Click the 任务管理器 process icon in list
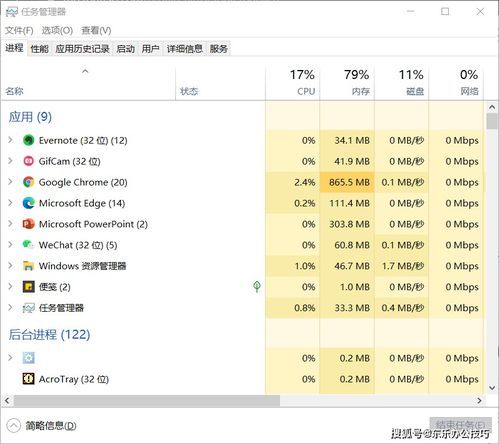This screenshot has width=499, height=444. pyautogui.click(x=29, y=308)
